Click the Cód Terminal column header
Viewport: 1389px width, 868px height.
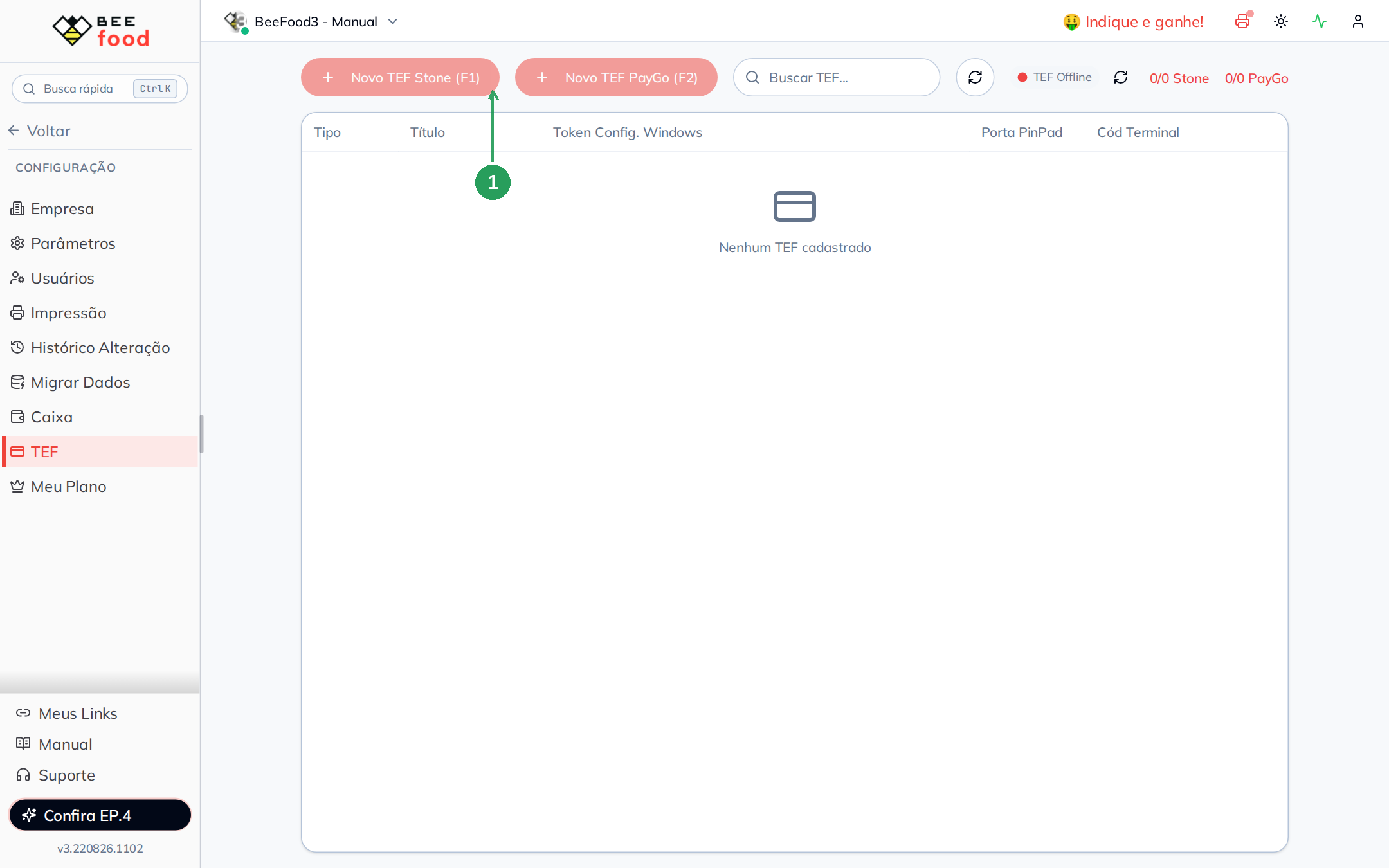coord(1138,132)
